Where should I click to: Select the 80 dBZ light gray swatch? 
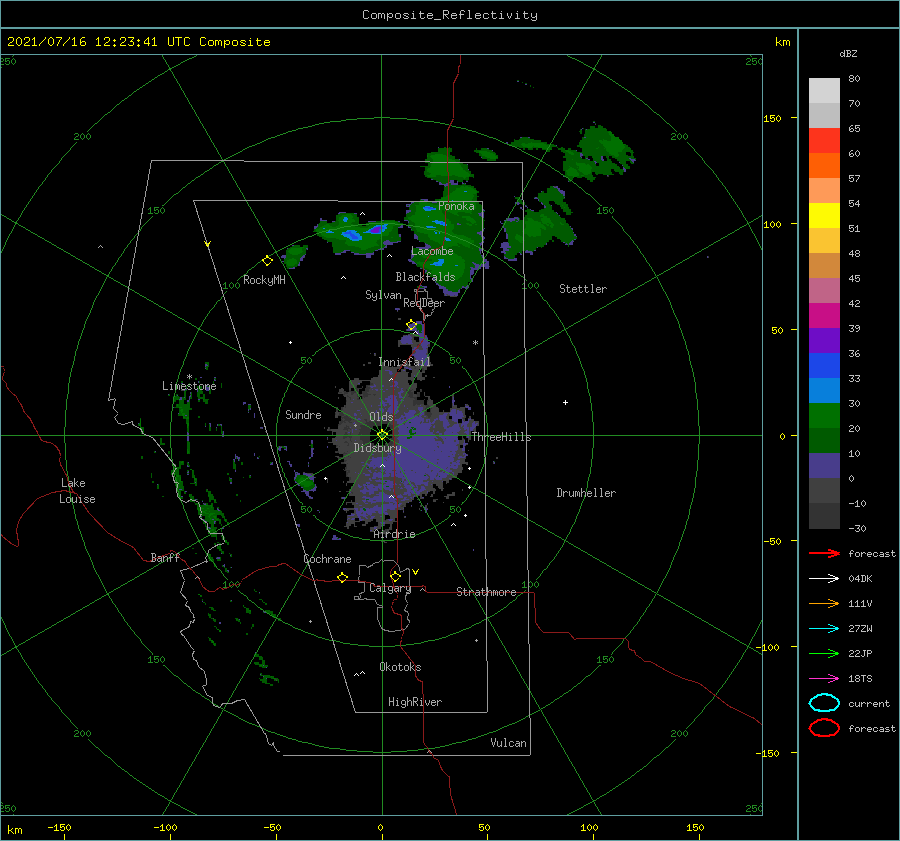click(x=824, y=90)
